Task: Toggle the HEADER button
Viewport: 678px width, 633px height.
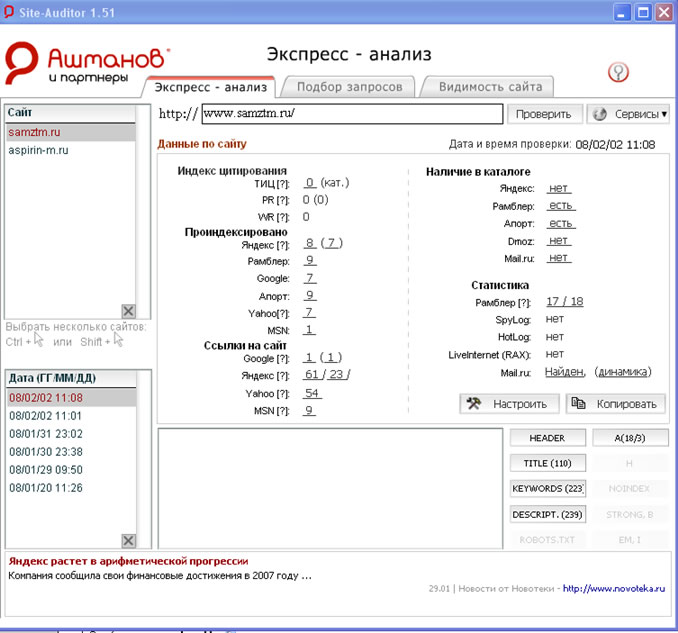Action: 546,438
